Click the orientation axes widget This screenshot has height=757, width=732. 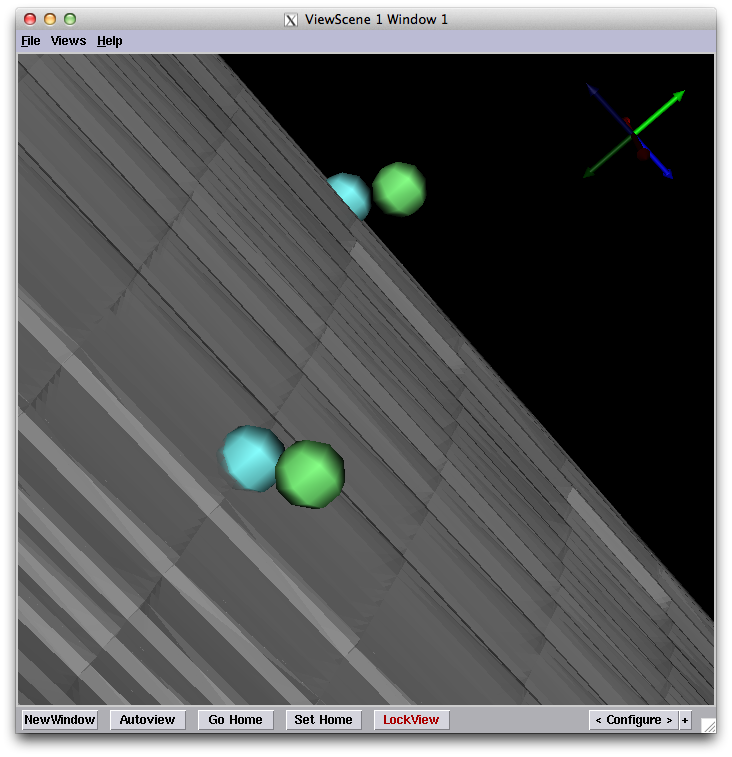pos(634,132)
